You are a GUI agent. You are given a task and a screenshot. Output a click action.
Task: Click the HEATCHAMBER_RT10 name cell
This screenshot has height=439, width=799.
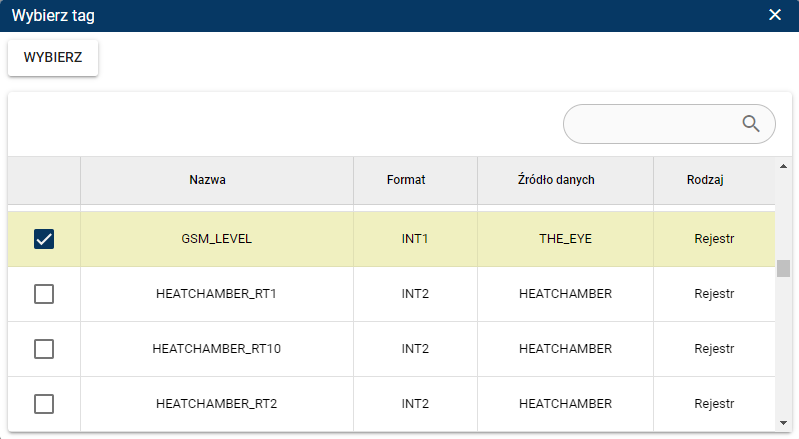pos(216,349)
